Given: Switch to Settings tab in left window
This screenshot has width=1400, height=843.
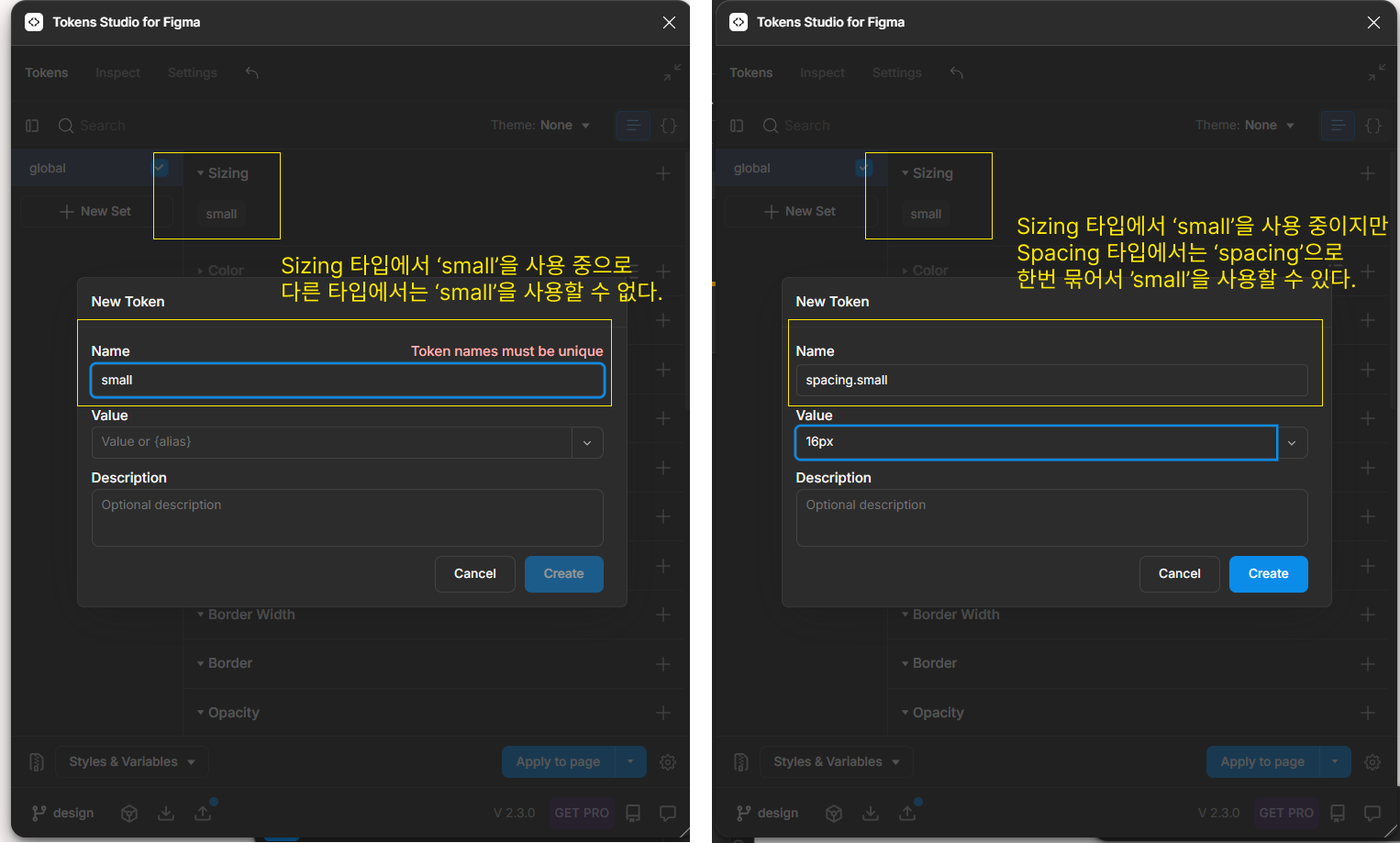Looking at the screenshot, I should (x=192, y=73).
